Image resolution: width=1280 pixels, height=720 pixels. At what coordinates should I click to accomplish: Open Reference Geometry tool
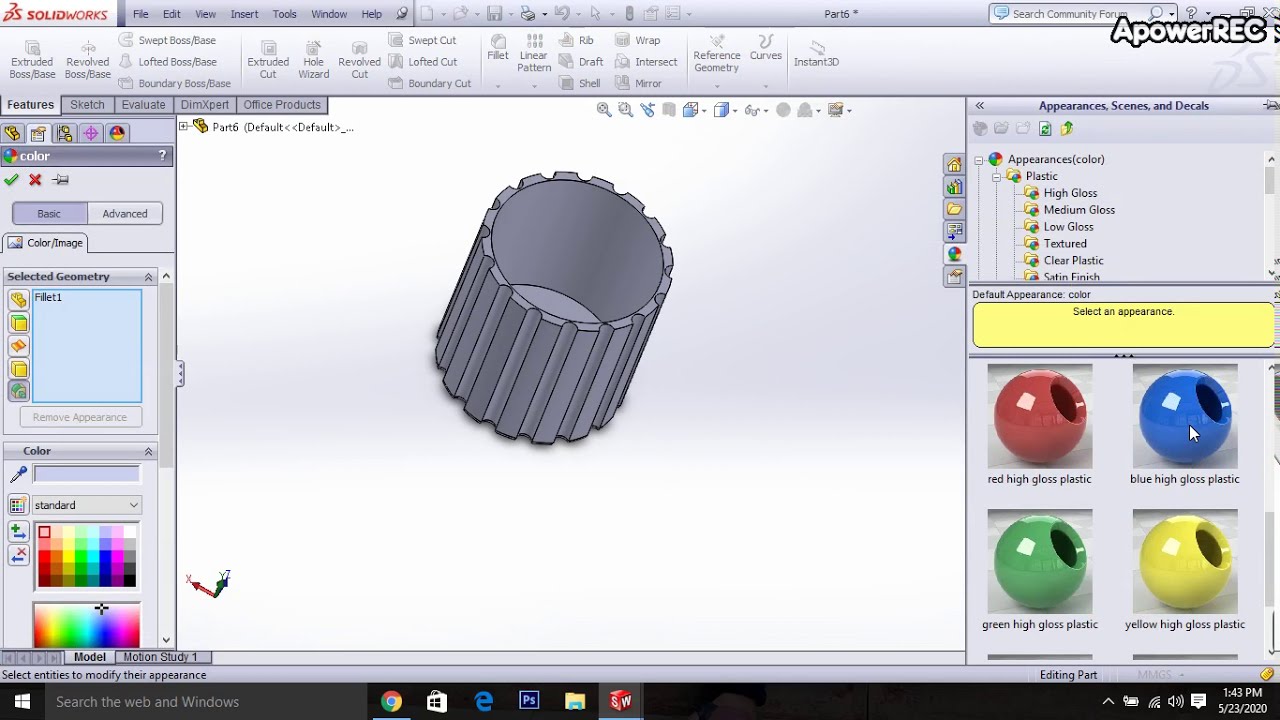[x=716, y=53]
